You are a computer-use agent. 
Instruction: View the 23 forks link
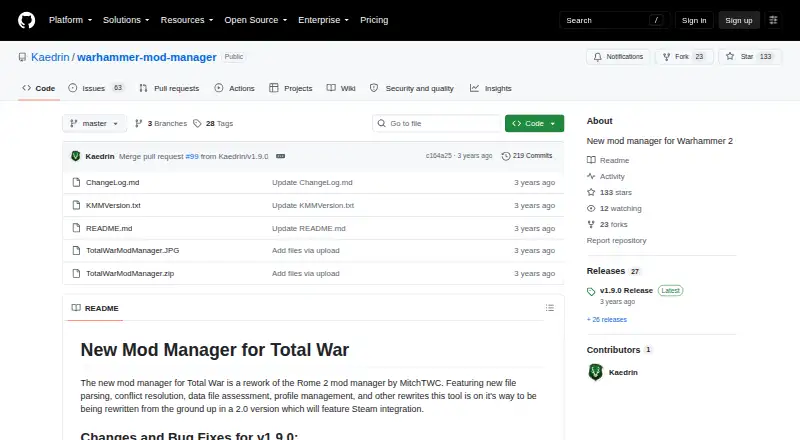click(x=607, y=224)
